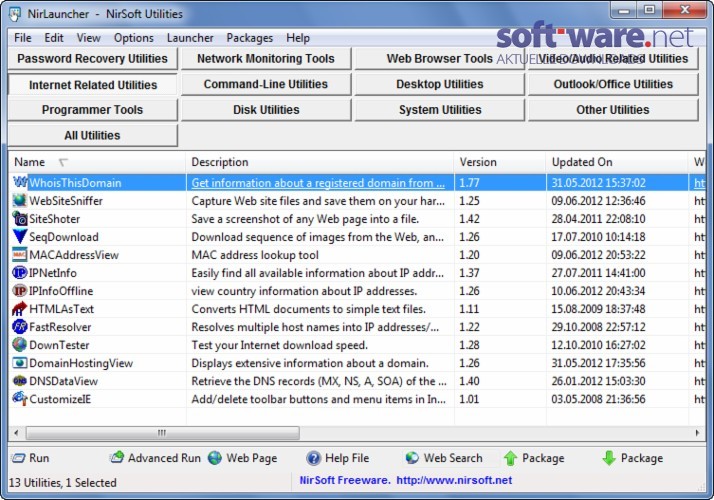Image resolution: width=714 pixels, height=500 pixels.
Task: Switch to Network Monitoring Tools category
Action: pos(266,59)
